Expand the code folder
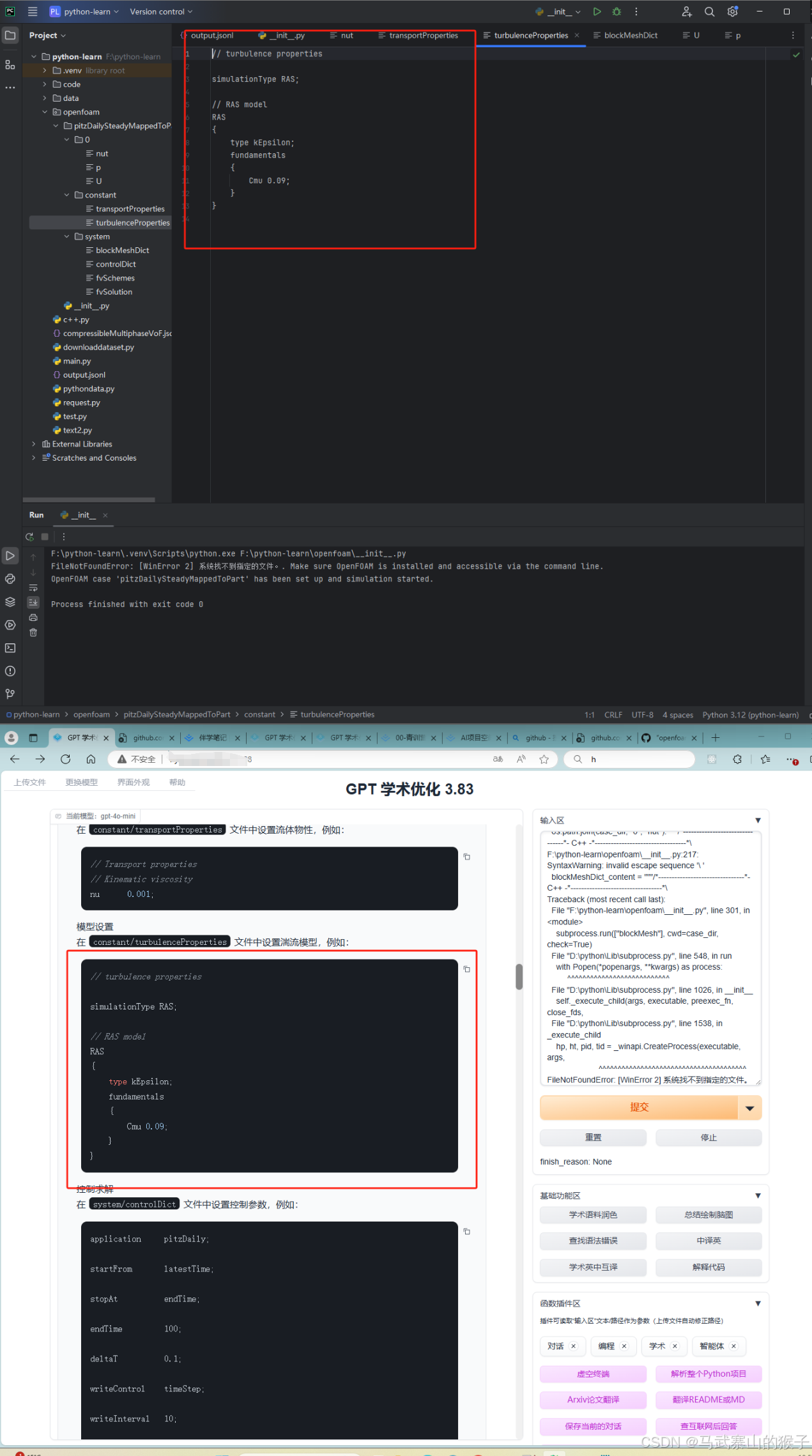812x1456 pixels. click(x=45, y=84)
